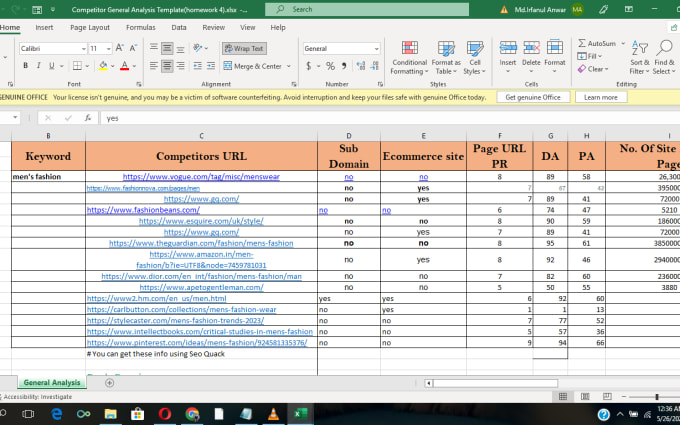Image resolution: width=680 pixels, height=425 pixels.
Task: Open the Alignment dialog launcher
Action: tap(294, 84)
